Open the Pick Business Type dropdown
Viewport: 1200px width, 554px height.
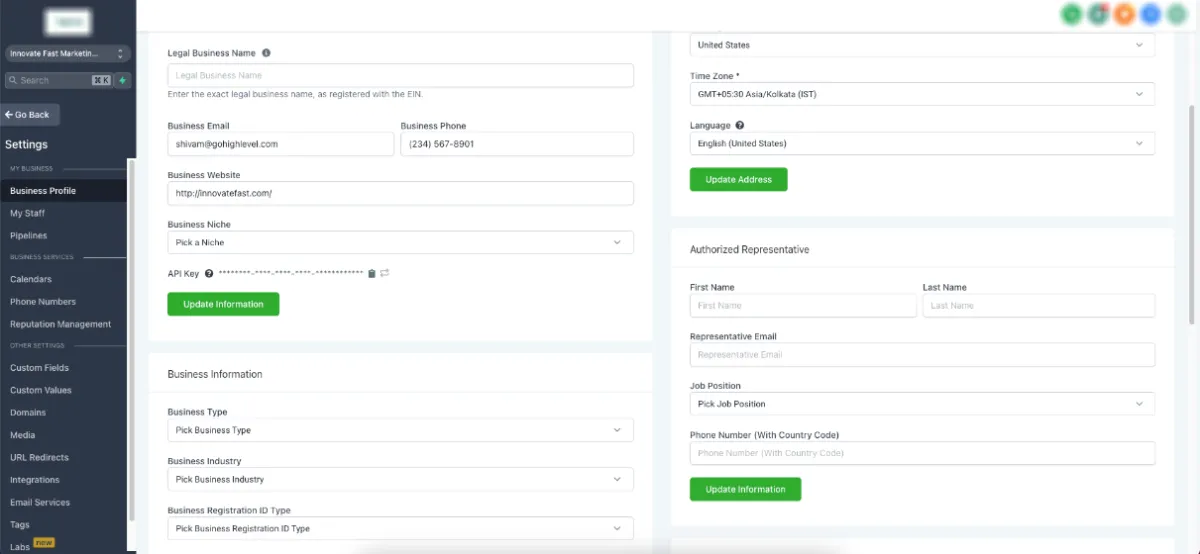400,430
